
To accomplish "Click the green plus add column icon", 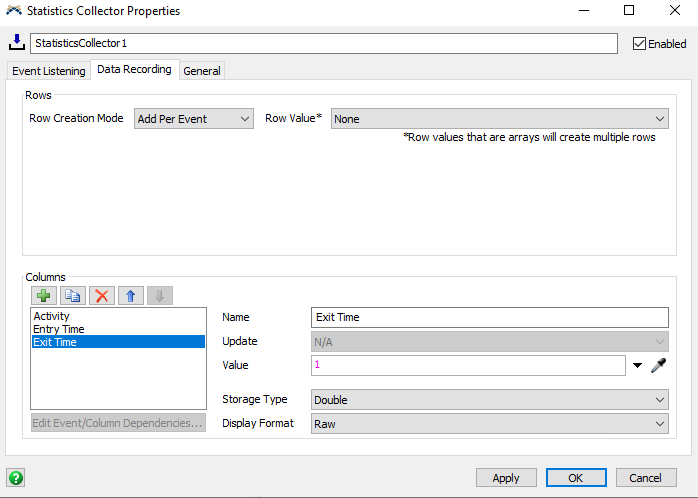I will [44, 295].
